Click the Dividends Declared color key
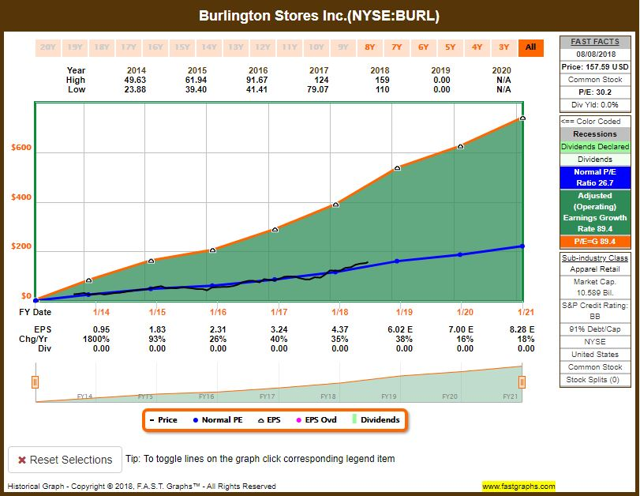Image resolution: width=640 pixels, height=496 pixels. pos(595,147)
